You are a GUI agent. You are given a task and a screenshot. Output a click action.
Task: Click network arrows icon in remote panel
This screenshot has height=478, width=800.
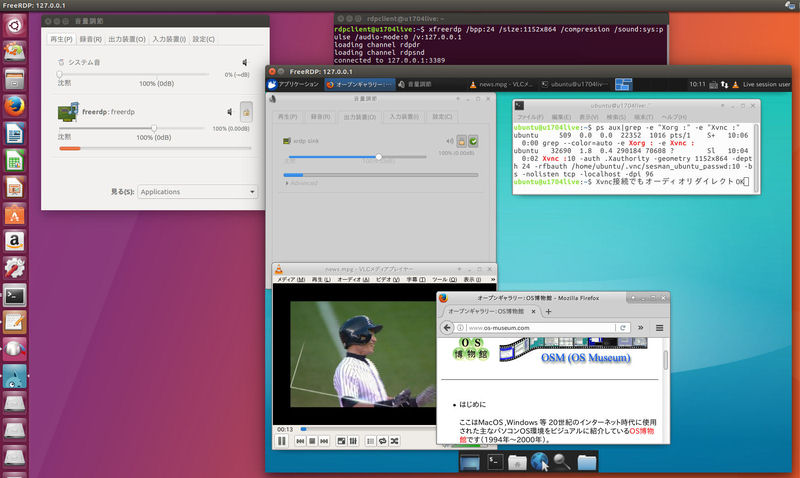click(724, 85)
